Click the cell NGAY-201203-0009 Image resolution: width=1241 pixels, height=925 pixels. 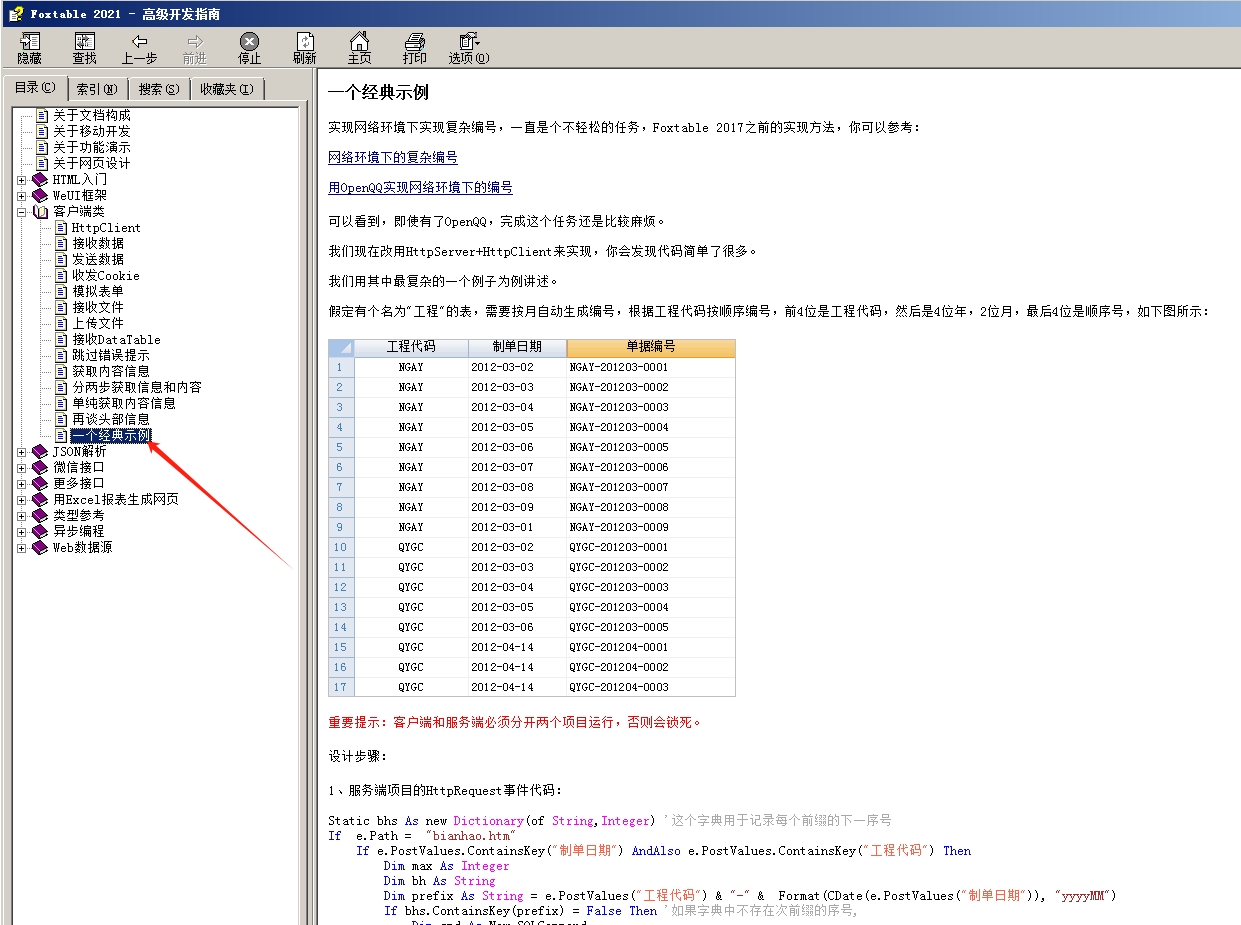(x=650, y=527)
